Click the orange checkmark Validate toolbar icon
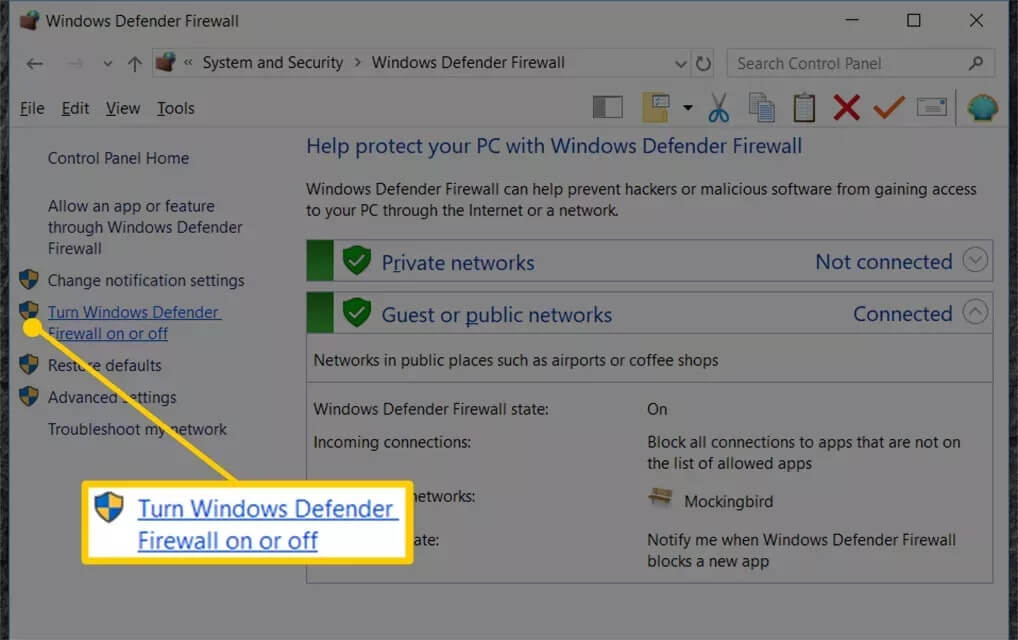The width and height of the screenshot is (1018, 640). point(888,107)
